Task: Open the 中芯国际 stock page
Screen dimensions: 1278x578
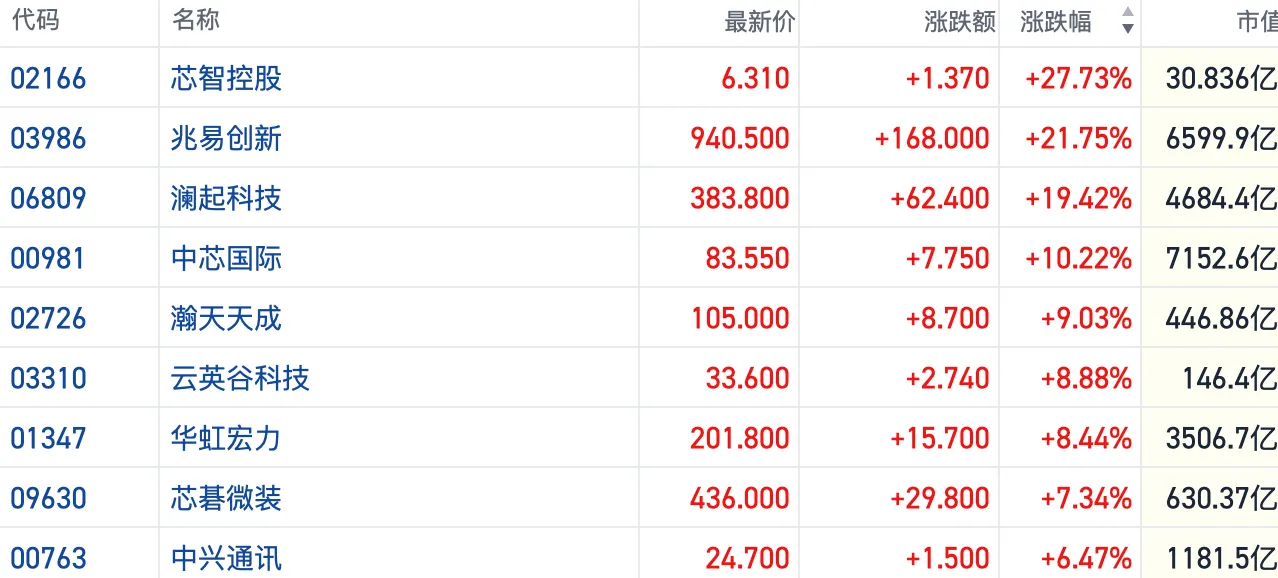Action: [x=226, y=258]
